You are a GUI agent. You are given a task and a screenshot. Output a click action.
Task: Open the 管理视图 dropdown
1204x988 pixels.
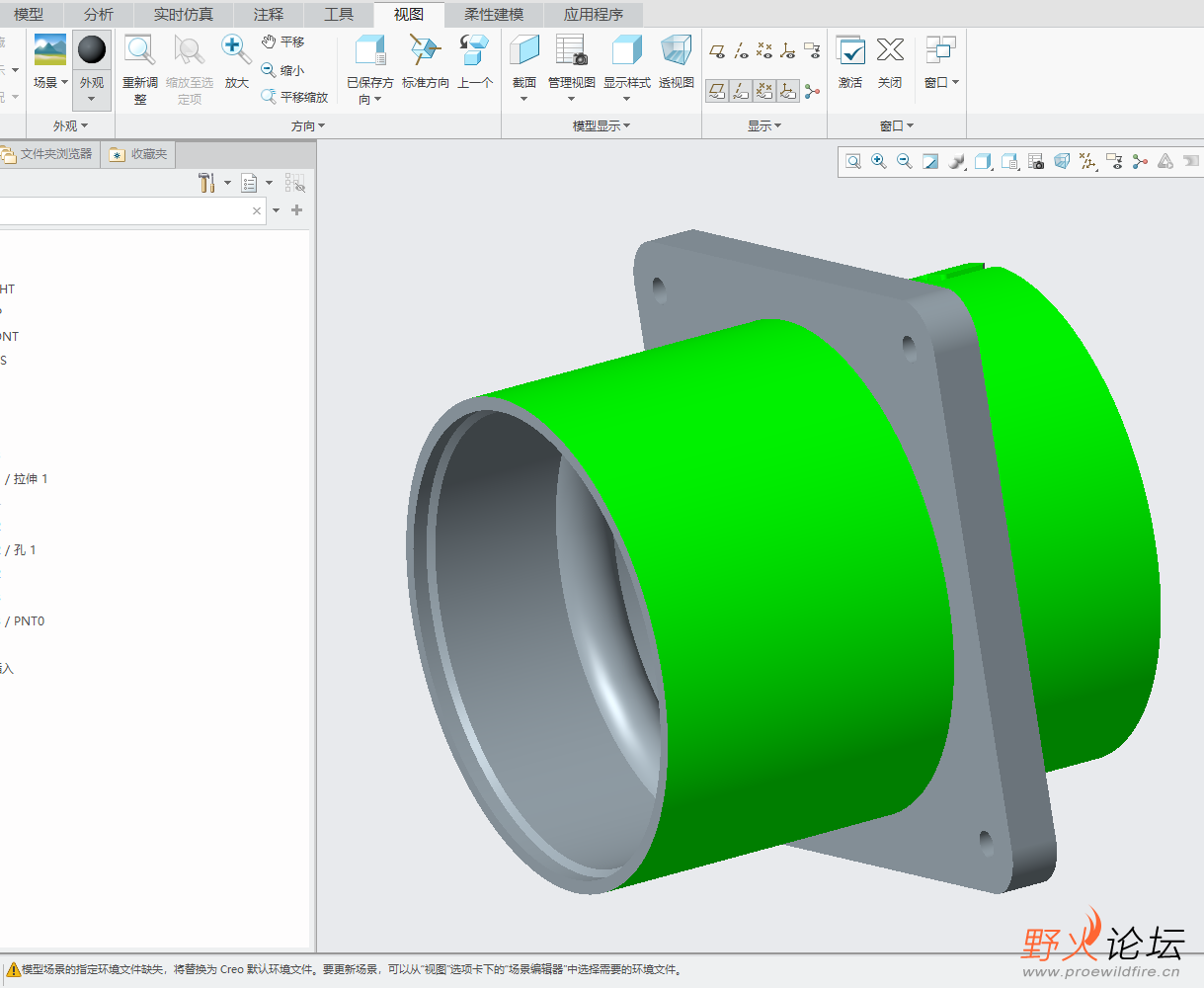571,99
